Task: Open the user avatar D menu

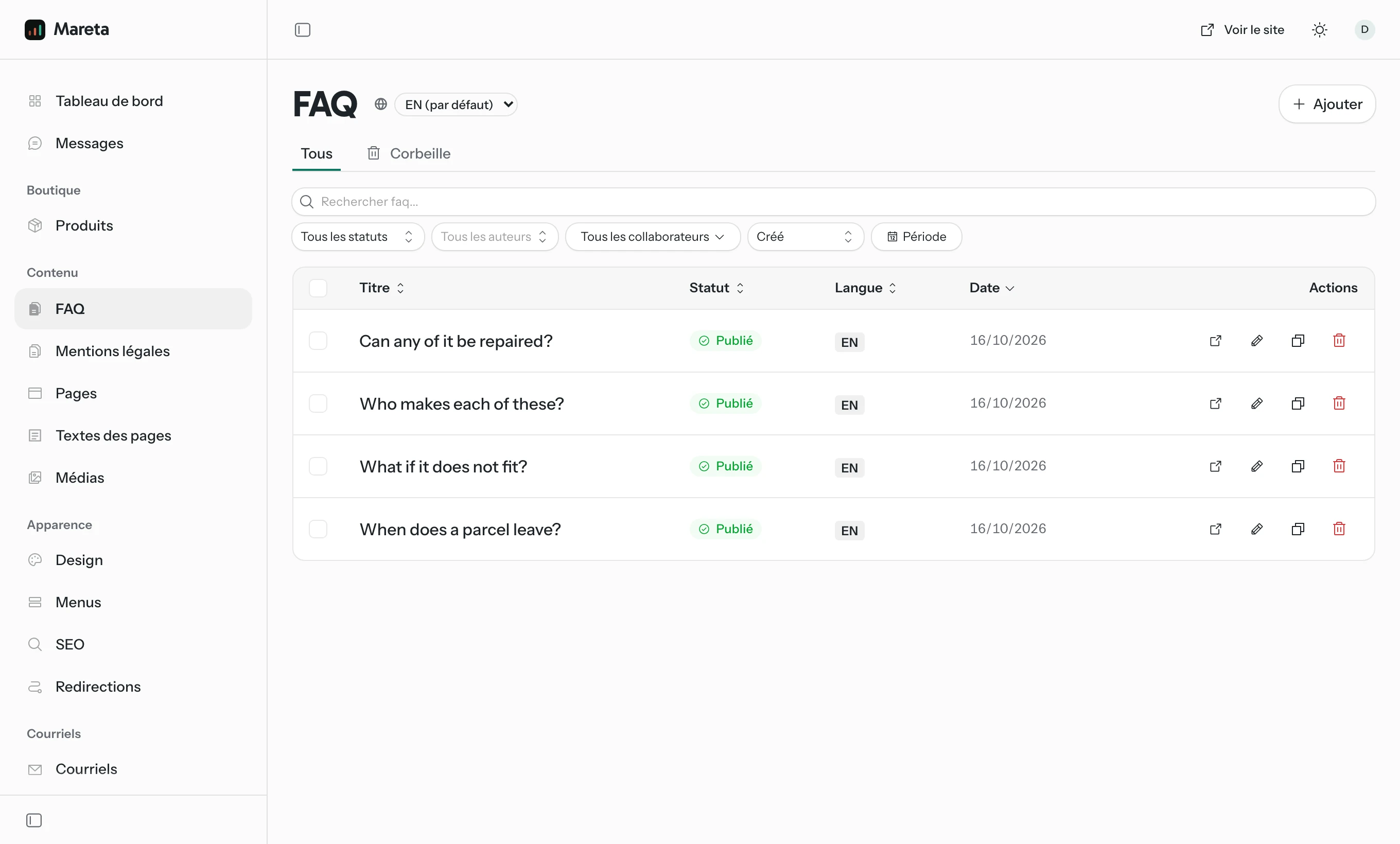Action: [1364, 29]
